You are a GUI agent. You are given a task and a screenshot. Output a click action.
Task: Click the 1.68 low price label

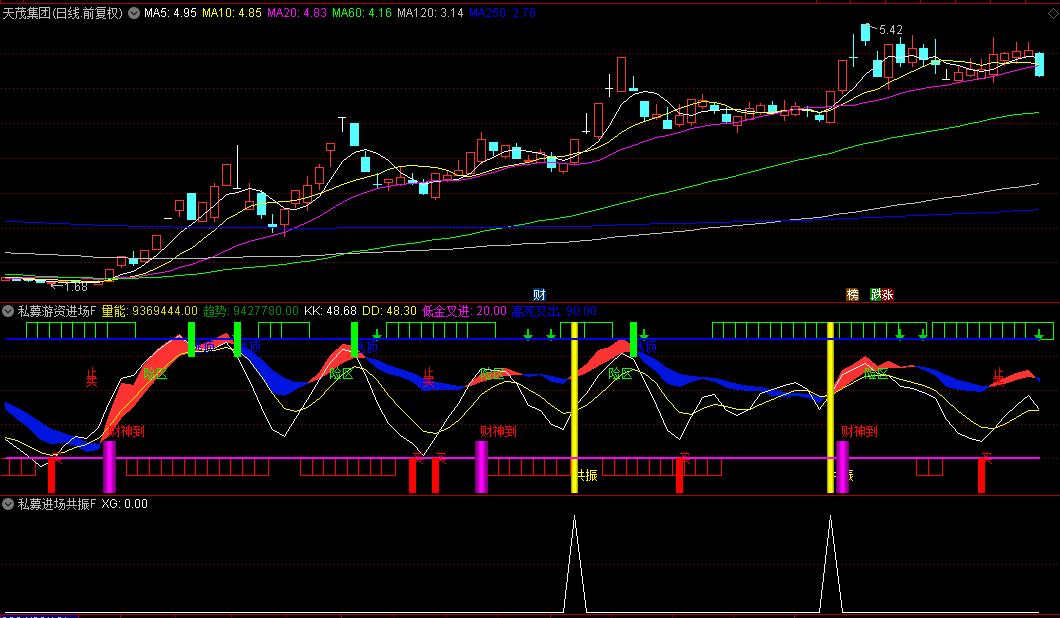click(x=73, y=287)
